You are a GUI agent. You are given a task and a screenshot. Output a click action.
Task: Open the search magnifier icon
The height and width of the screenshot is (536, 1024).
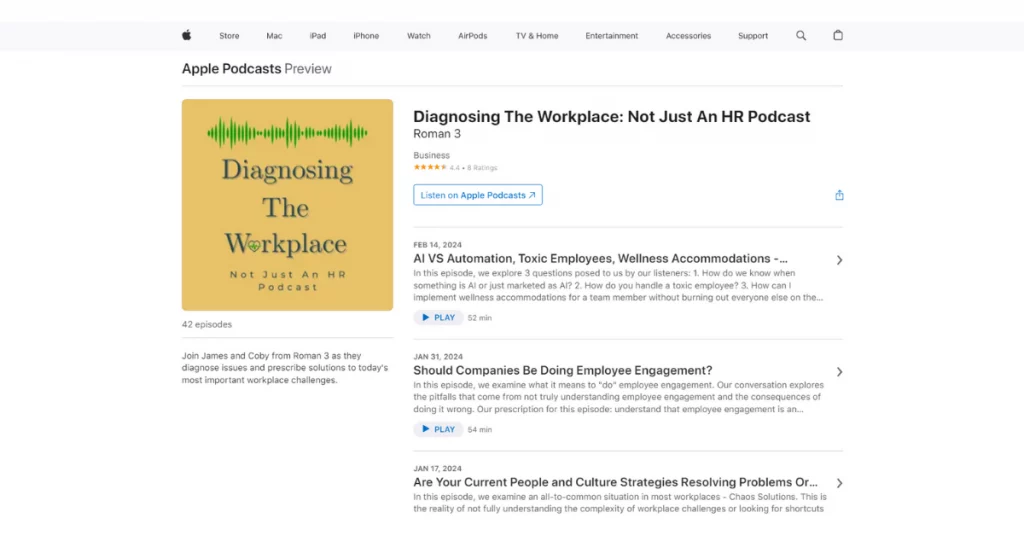pyautogui.click(x=801, y=36)
